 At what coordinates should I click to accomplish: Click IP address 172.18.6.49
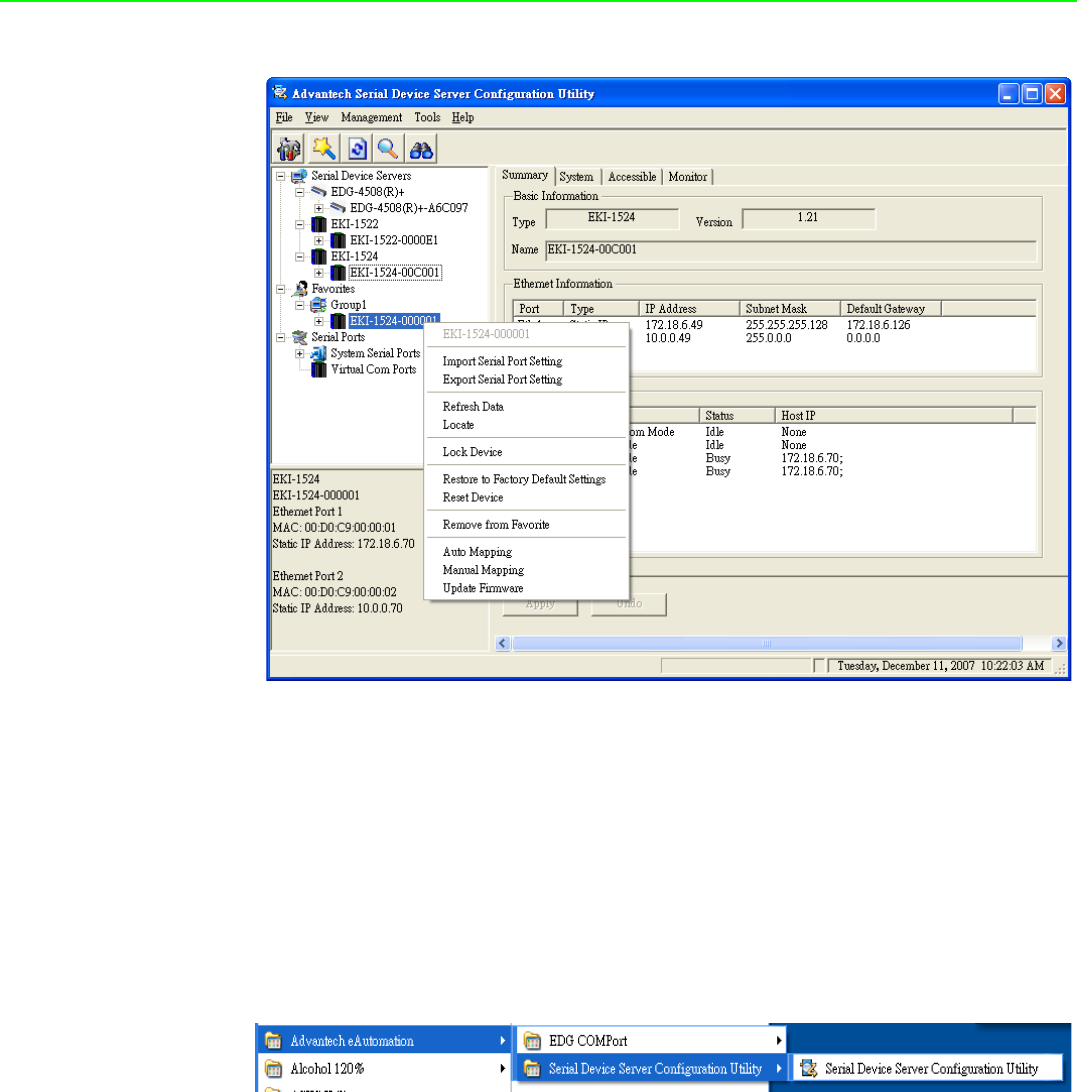674,325
